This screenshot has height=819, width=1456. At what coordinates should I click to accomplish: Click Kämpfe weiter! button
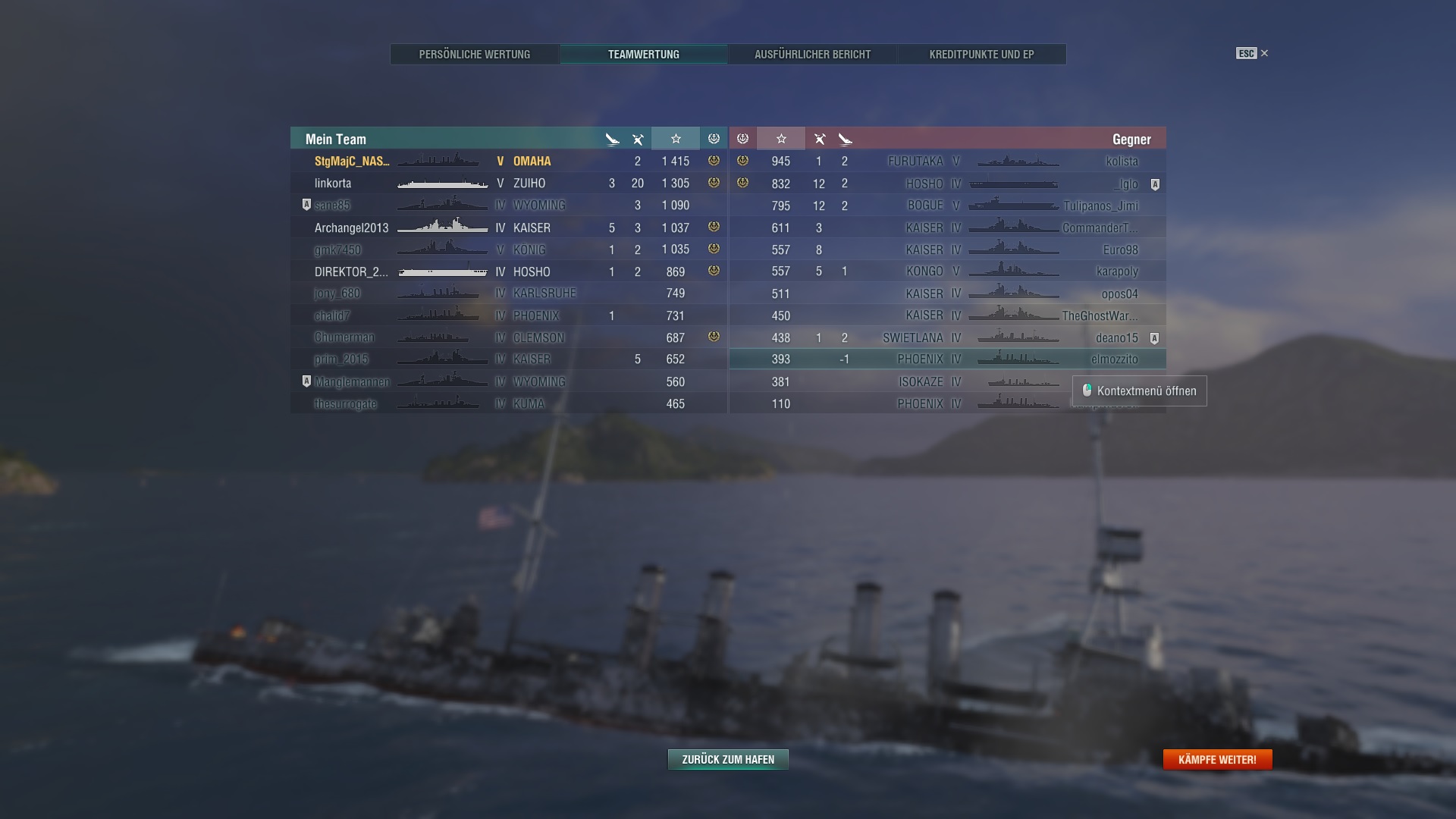click(1217, 759)
